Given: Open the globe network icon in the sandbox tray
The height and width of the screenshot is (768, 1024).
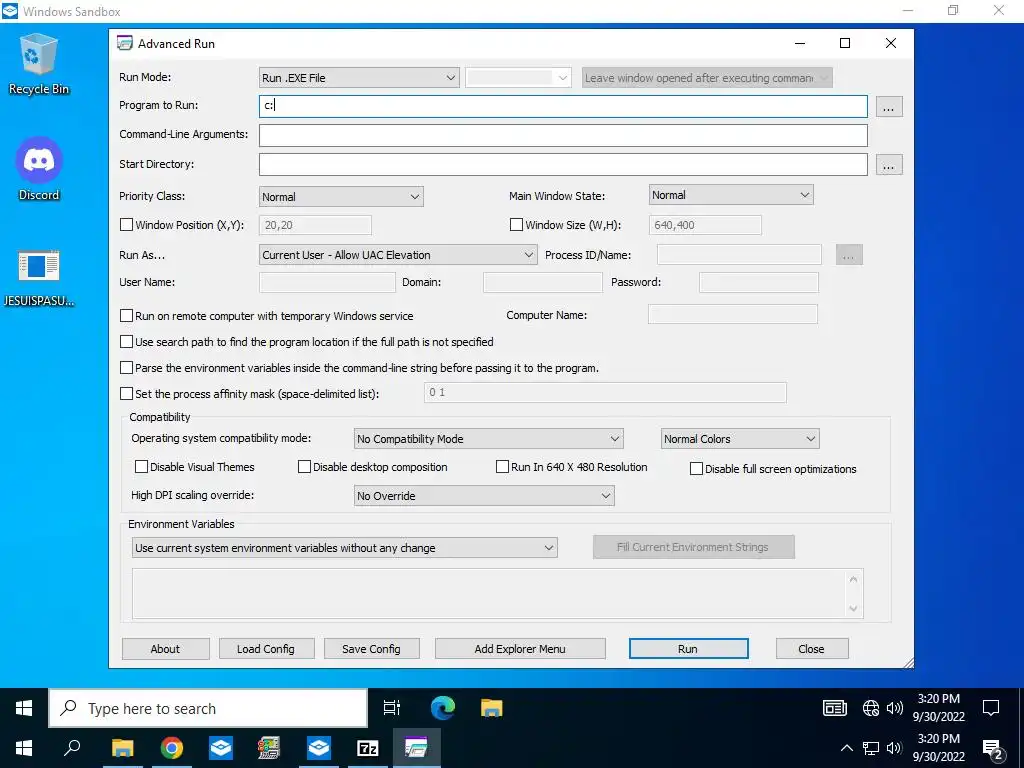Looking at the screenshot, I should point(871,708).
